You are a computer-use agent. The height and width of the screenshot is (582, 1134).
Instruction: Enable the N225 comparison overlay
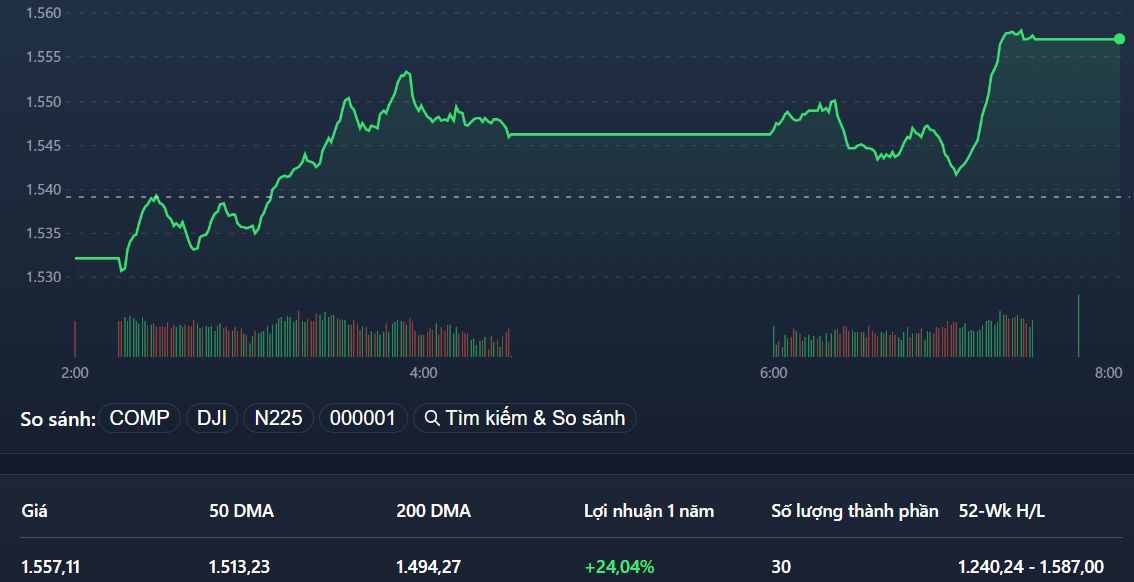click(278, 418)
